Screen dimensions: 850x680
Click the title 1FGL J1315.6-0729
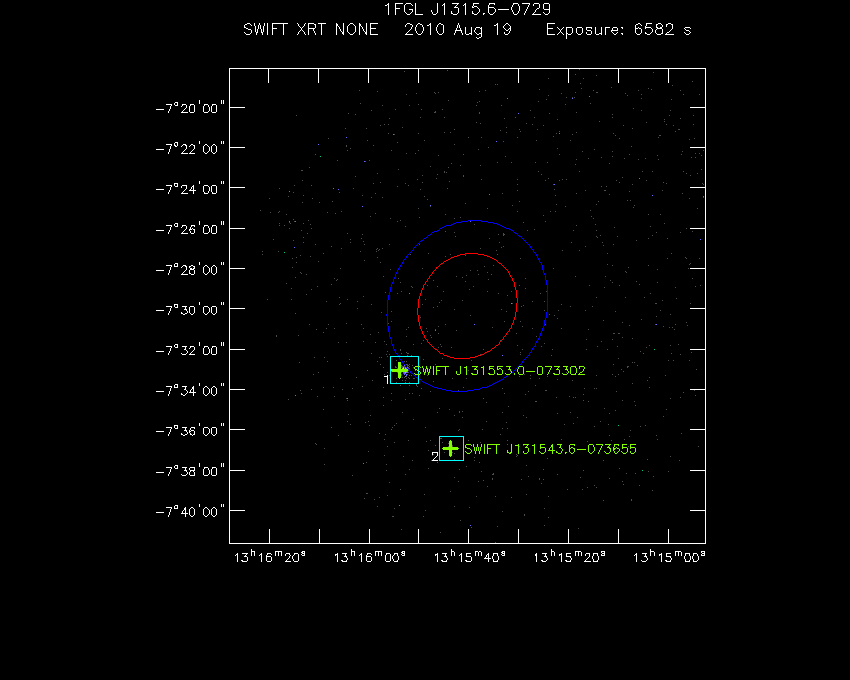click(467, 9)
